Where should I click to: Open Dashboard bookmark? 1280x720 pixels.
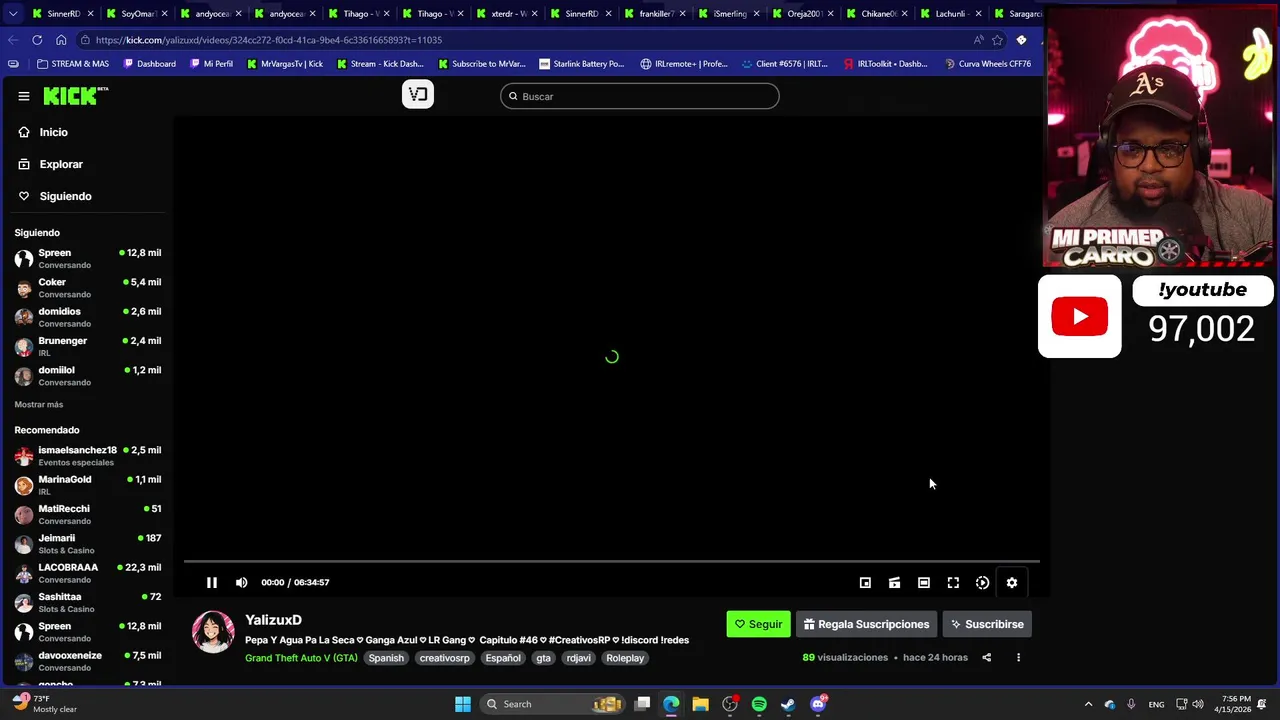pos(150,64)
